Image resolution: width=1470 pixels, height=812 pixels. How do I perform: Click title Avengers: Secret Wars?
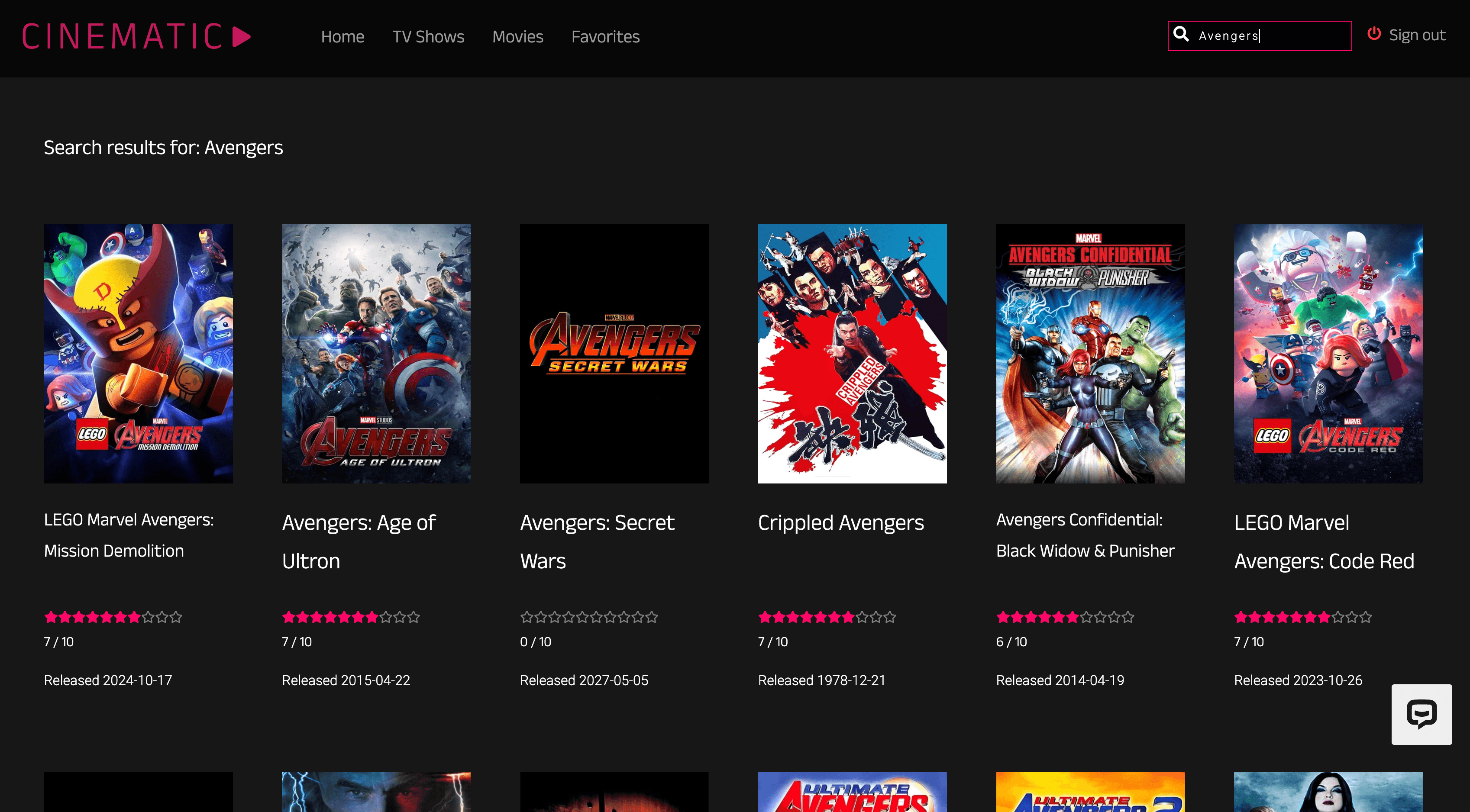click(x=597, y=541)
